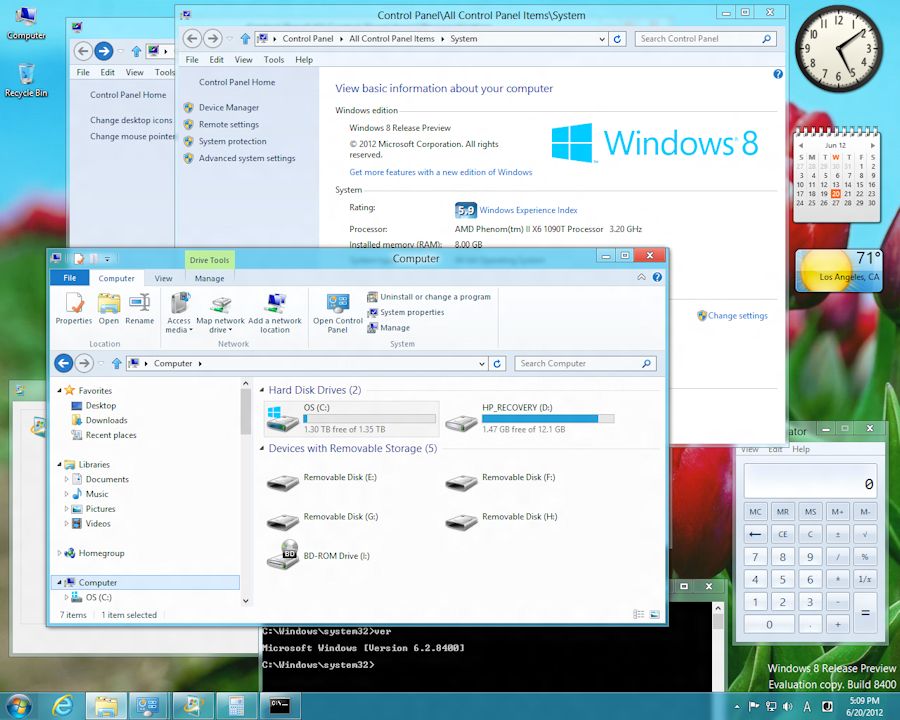Select the Rename ribbon icon
900x720 pixels.
tap(139, 309)
